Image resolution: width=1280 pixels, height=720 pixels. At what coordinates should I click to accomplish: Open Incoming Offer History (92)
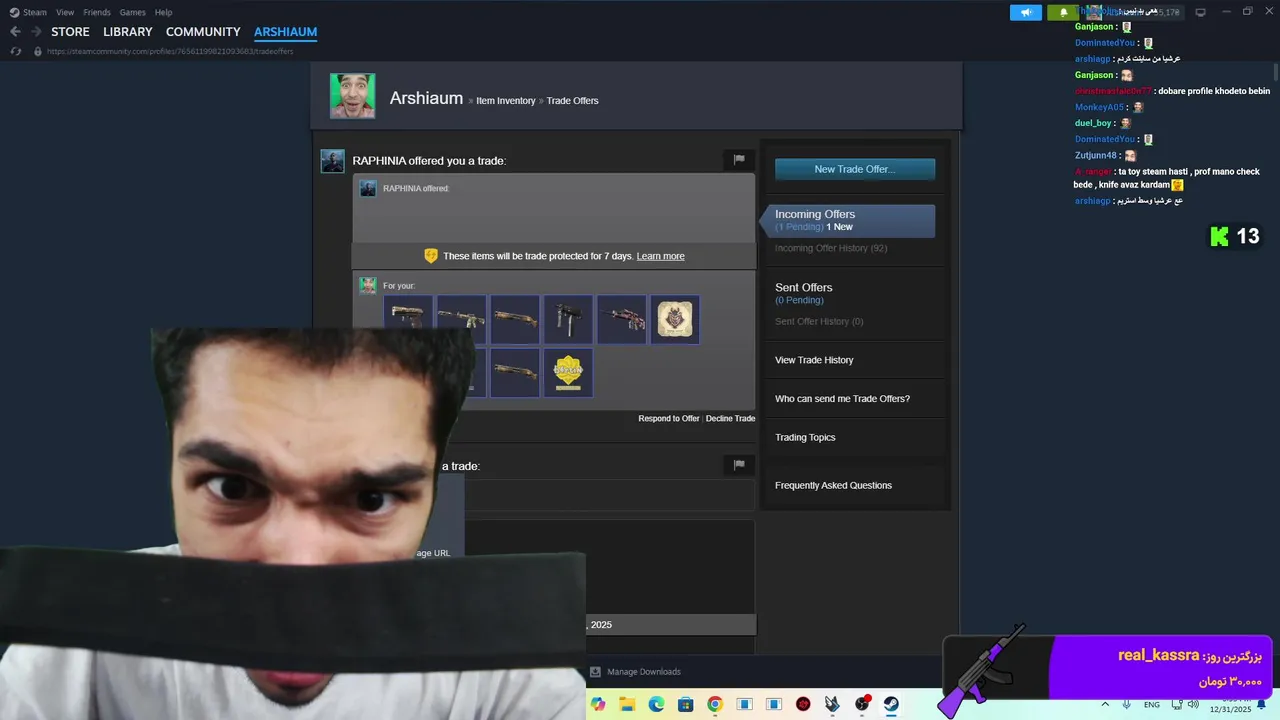pyautogui.click(x=831, y=248)
